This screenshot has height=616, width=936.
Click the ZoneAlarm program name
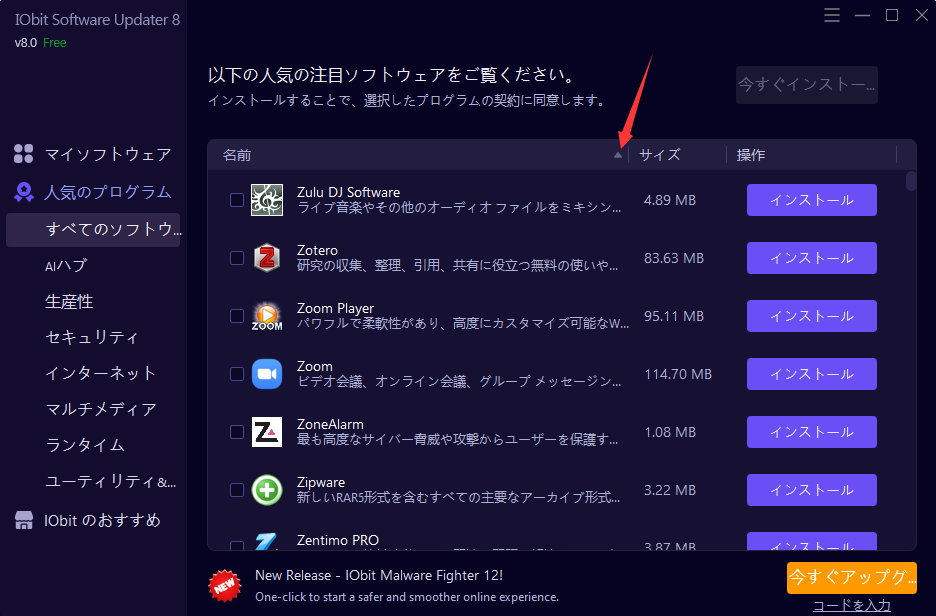point(330,424)
